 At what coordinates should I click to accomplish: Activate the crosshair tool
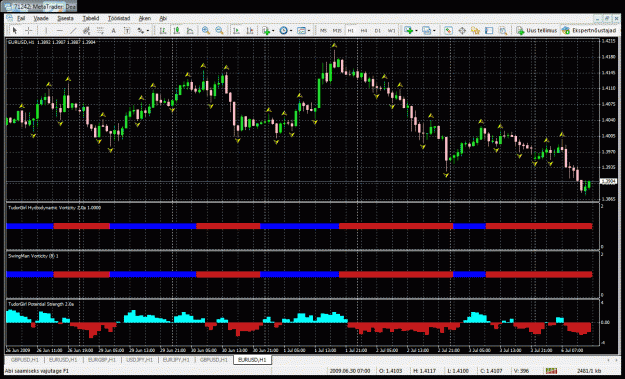[29, 30]
